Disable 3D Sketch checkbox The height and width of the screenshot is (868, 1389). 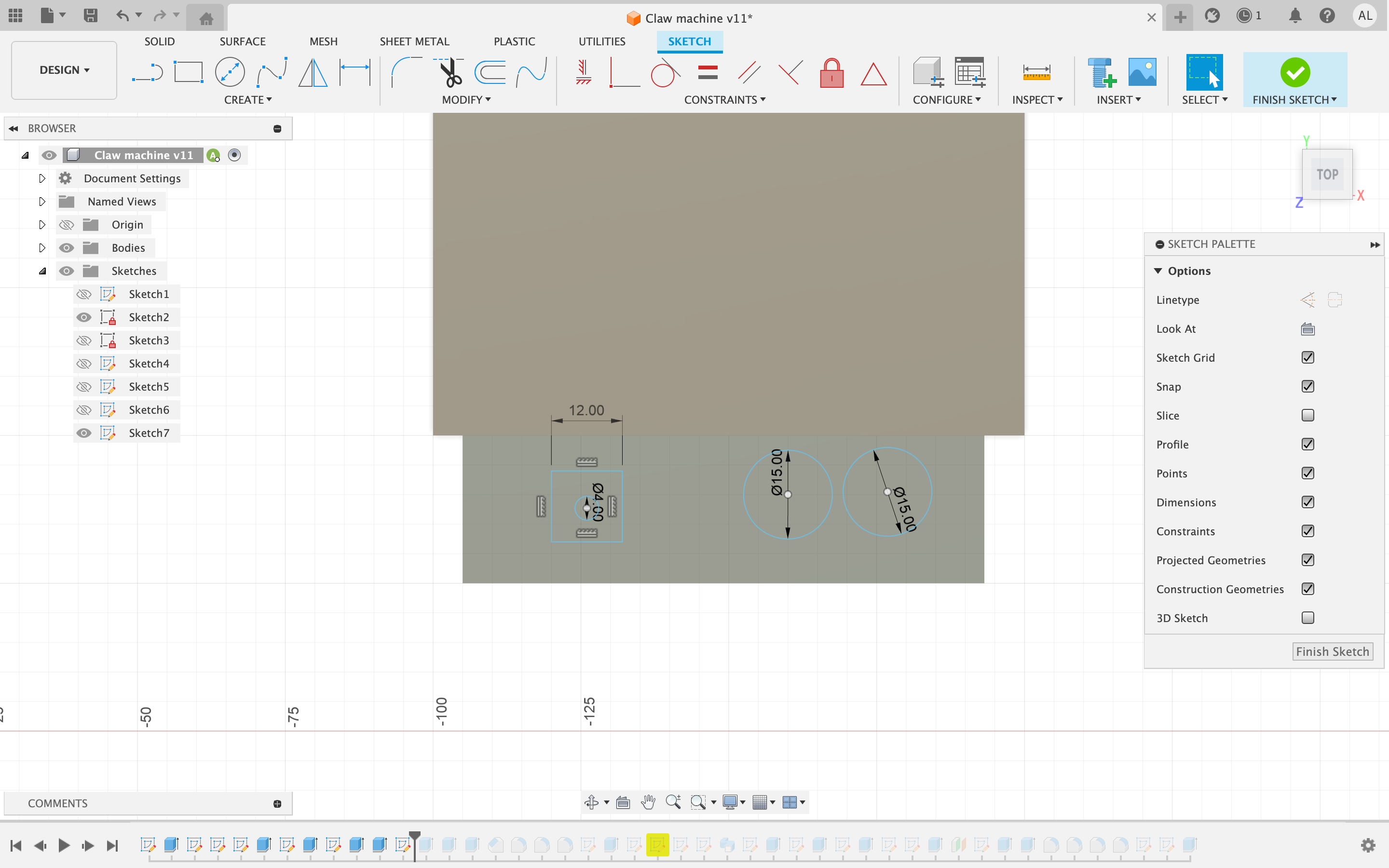pyautogui.click(x=1308, y=617)
